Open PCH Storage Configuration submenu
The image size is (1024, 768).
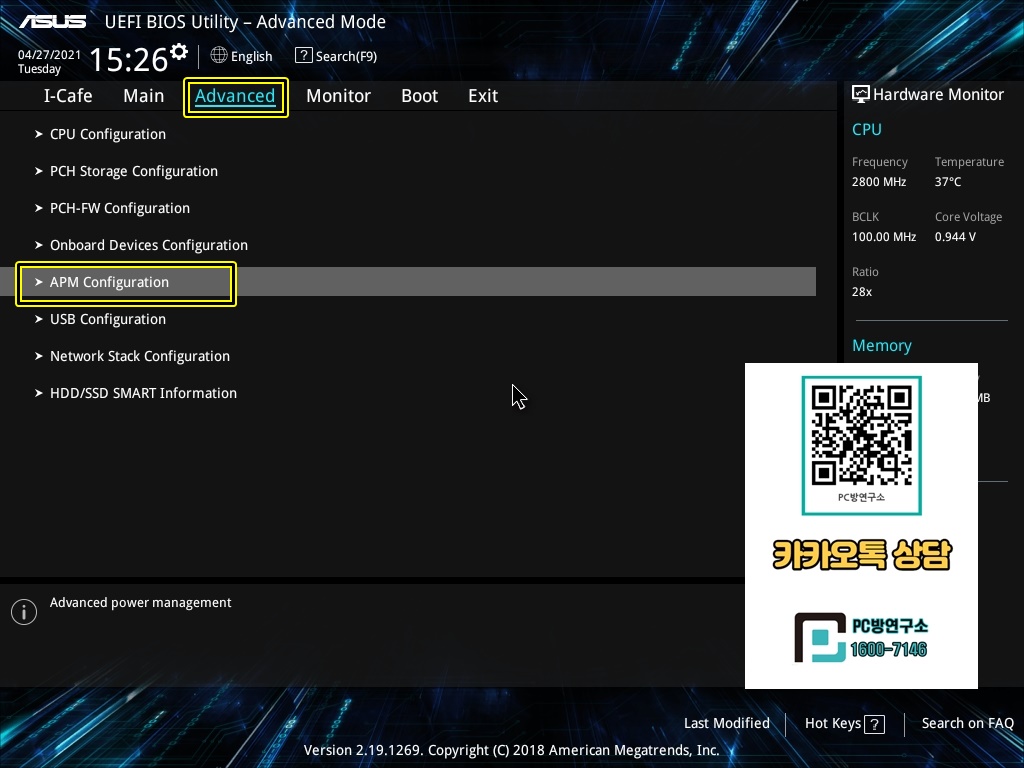134,171
